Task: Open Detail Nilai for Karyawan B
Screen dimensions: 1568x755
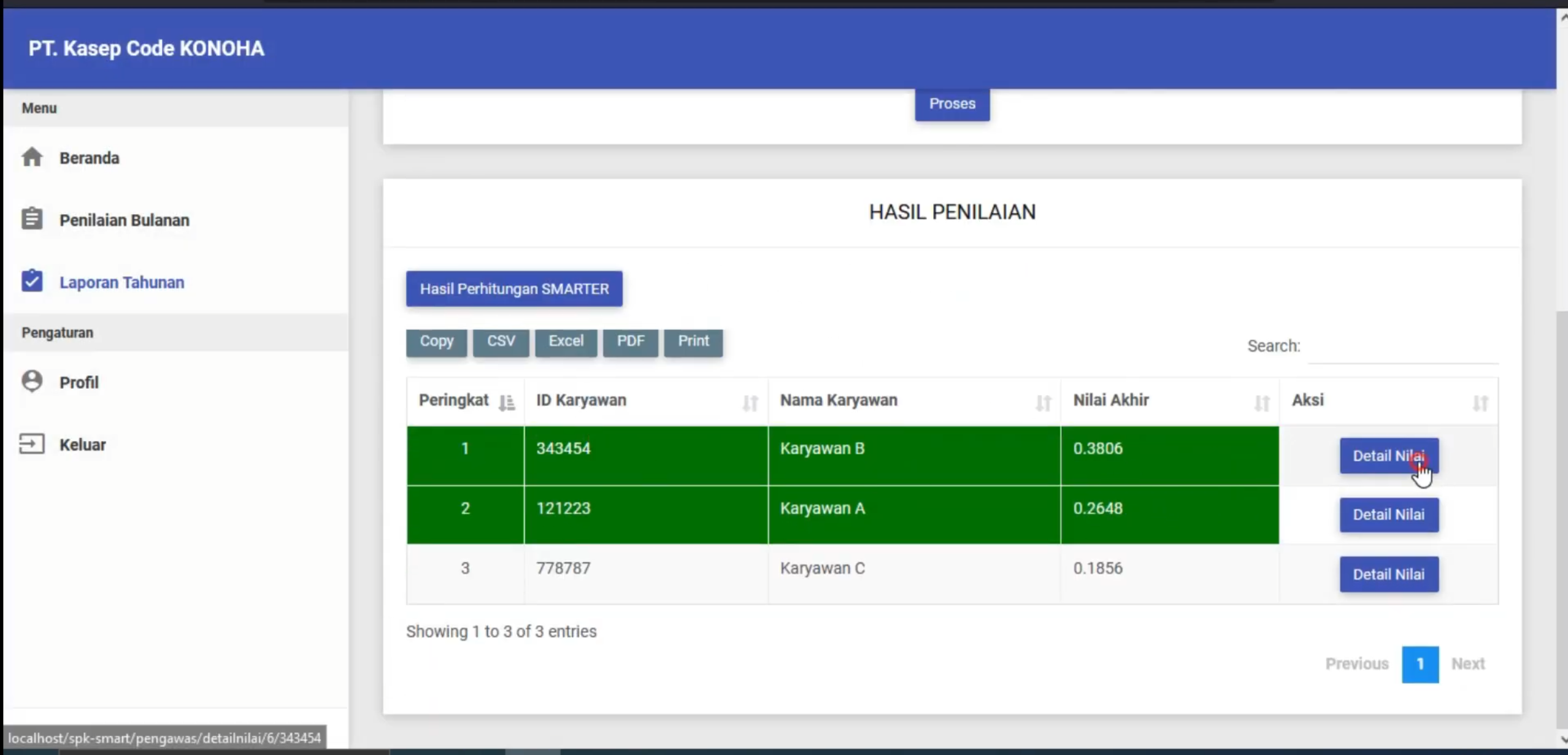Action: [1389, 456]
